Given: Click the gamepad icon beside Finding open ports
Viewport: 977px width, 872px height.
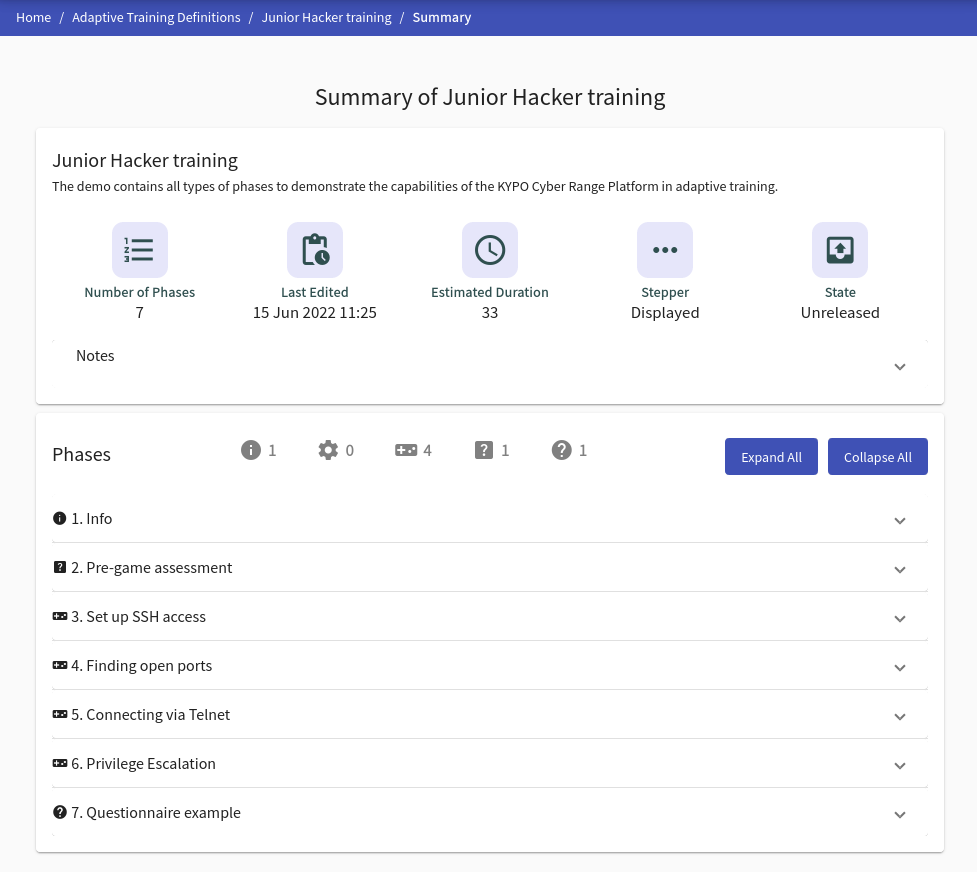Looking at the screenshot, I should pos(60,666).
